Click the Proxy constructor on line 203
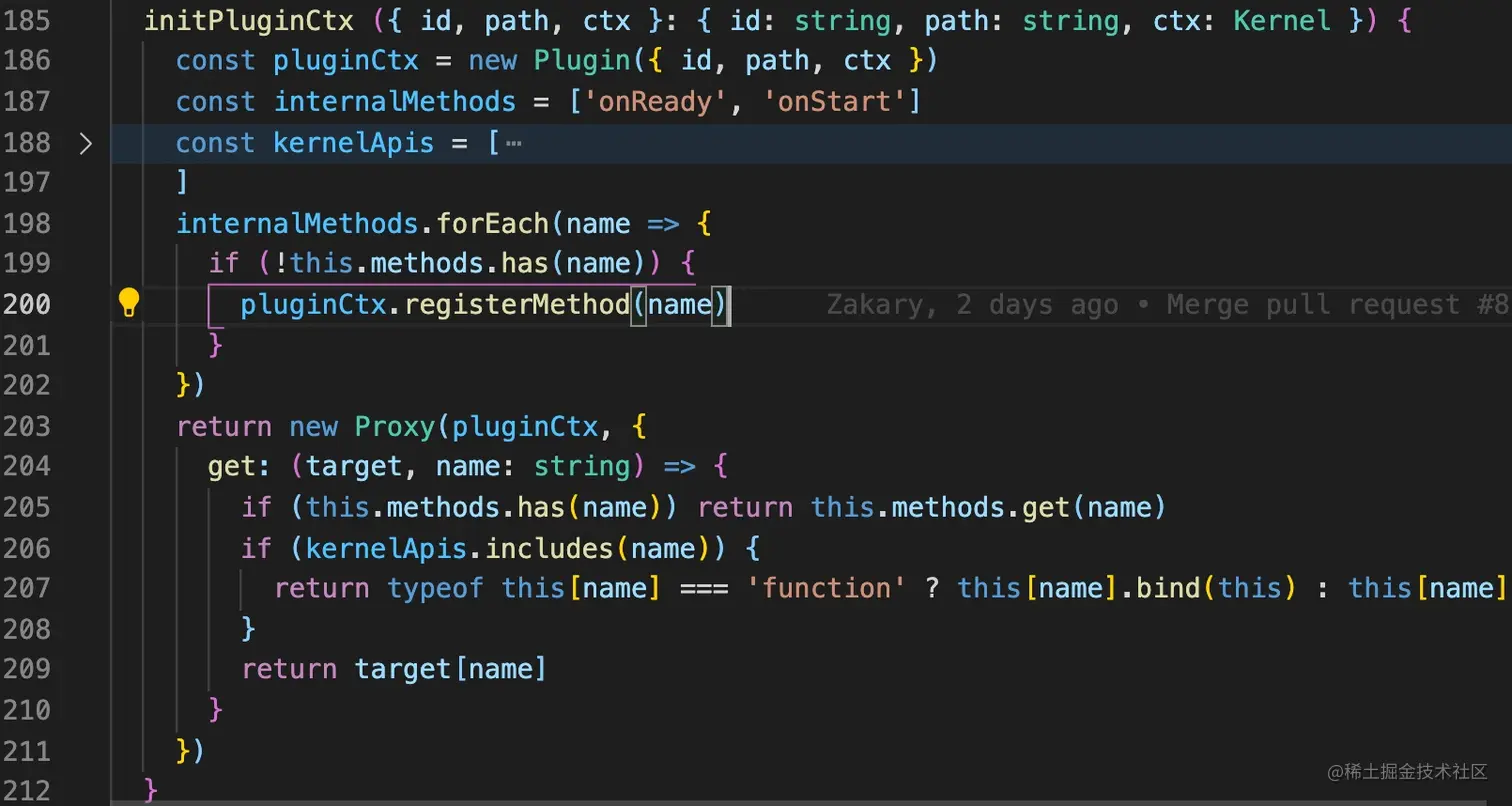 (x=395, y=426)
